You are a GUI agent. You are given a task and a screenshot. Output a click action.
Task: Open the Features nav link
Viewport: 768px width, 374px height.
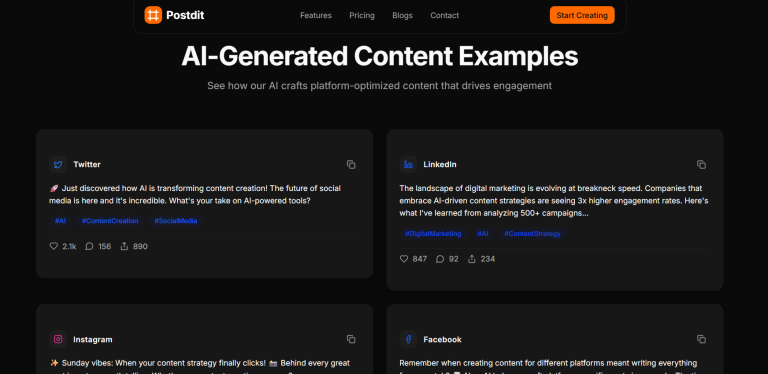(x=316, y=15)
